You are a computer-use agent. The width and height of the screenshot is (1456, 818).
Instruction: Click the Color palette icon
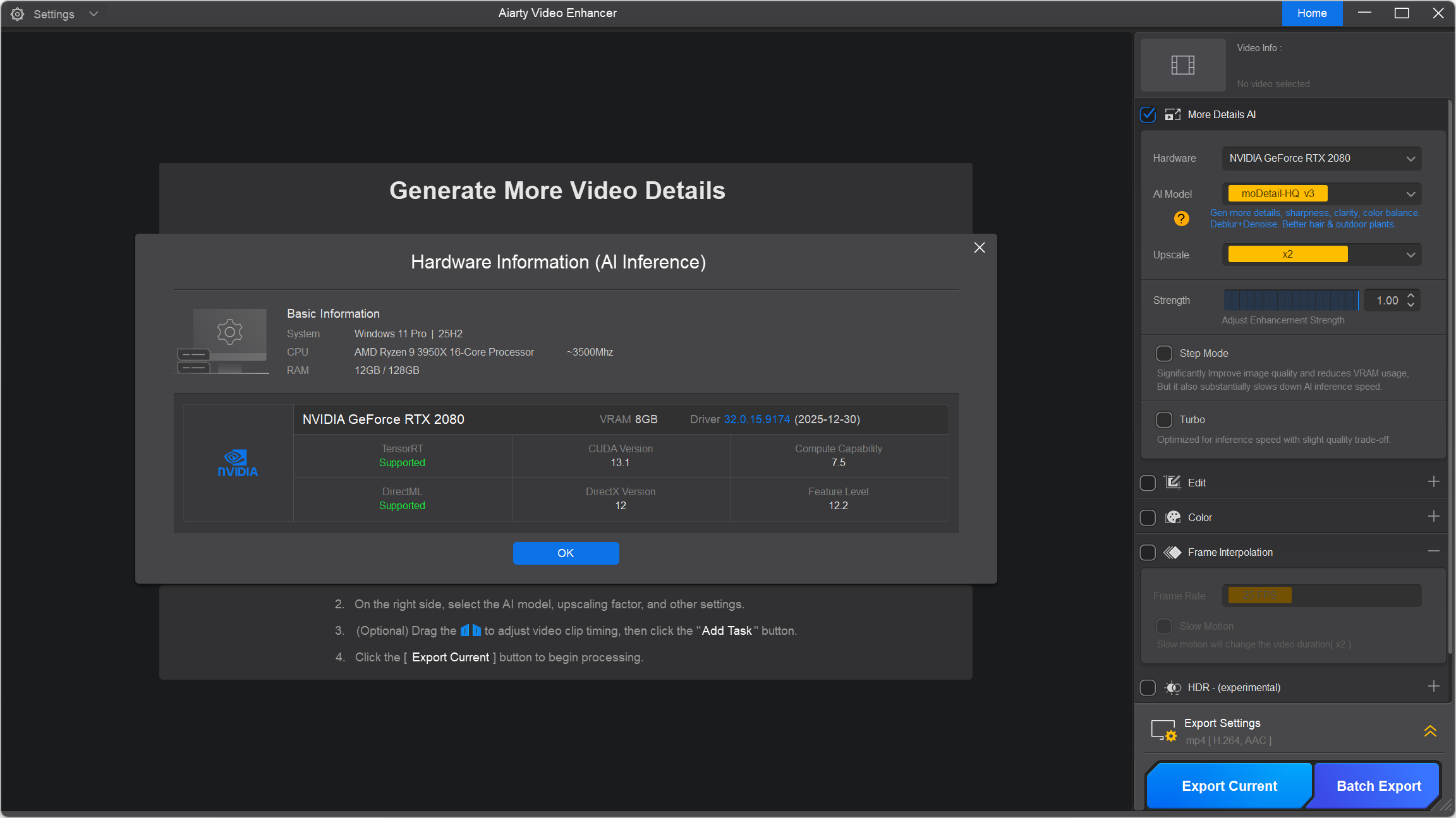click(1173, 517)
